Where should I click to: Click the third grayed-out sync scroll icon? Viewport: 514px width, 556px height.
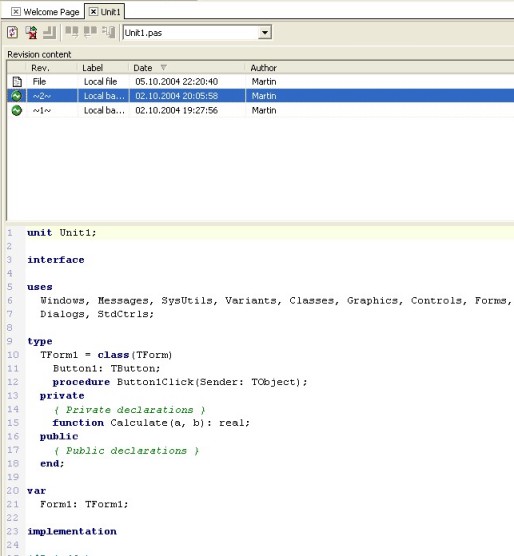[108, 32]
